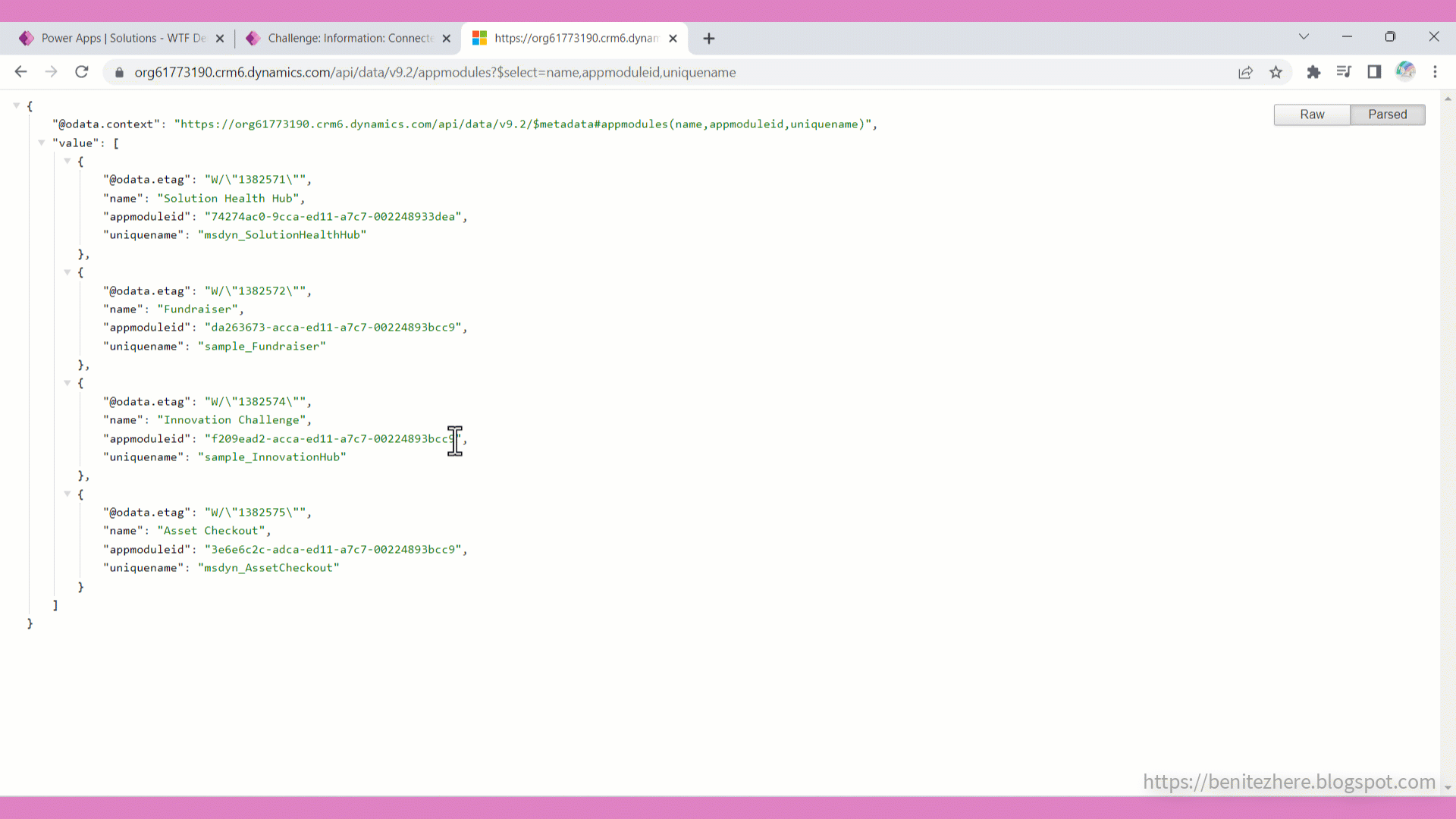
Task: Open the tab search chevron
Action: tap(1304, 36)
